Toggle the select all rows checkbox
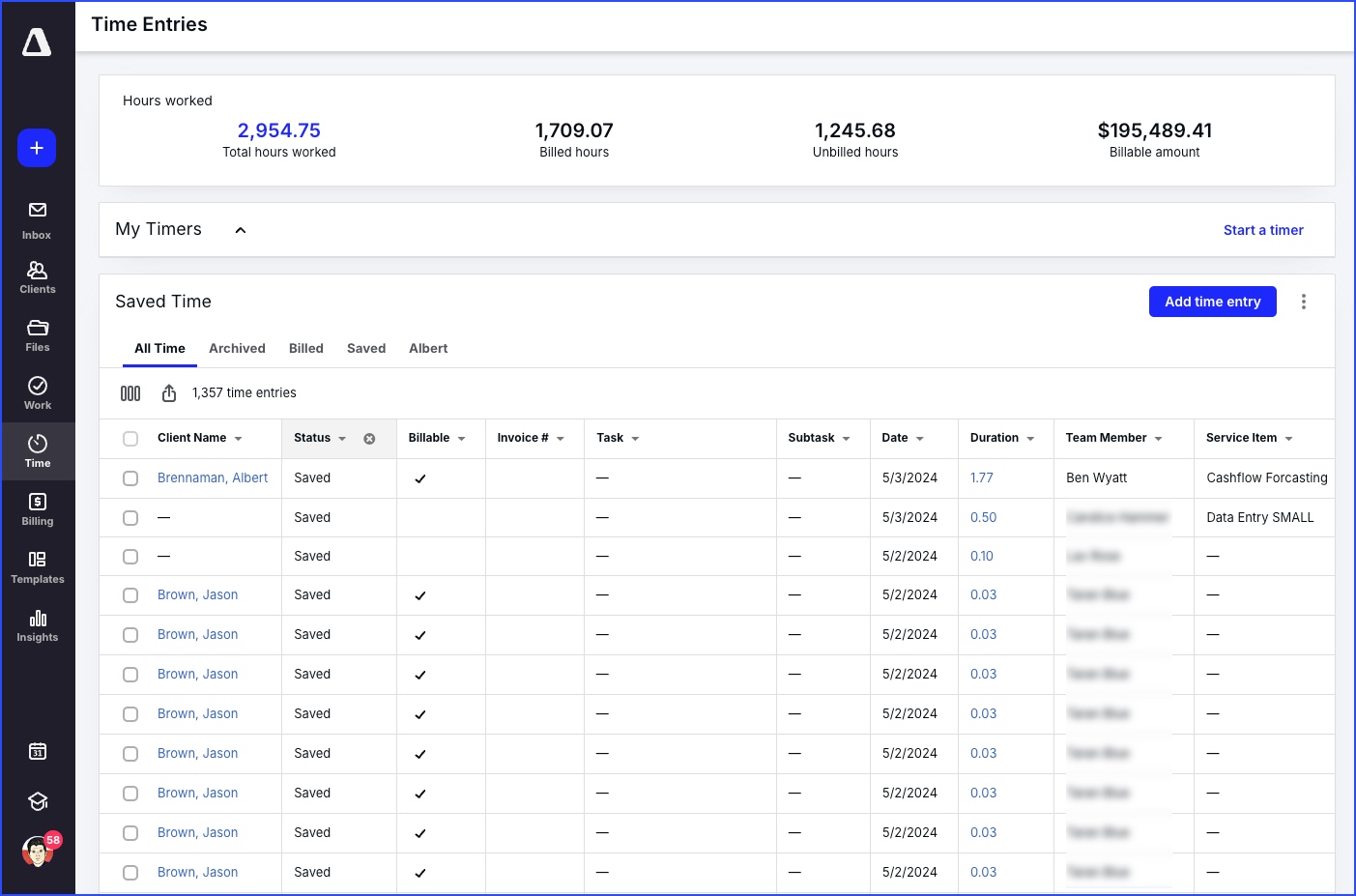Viewport: 1356px width, 896px height. pos(130,439)
